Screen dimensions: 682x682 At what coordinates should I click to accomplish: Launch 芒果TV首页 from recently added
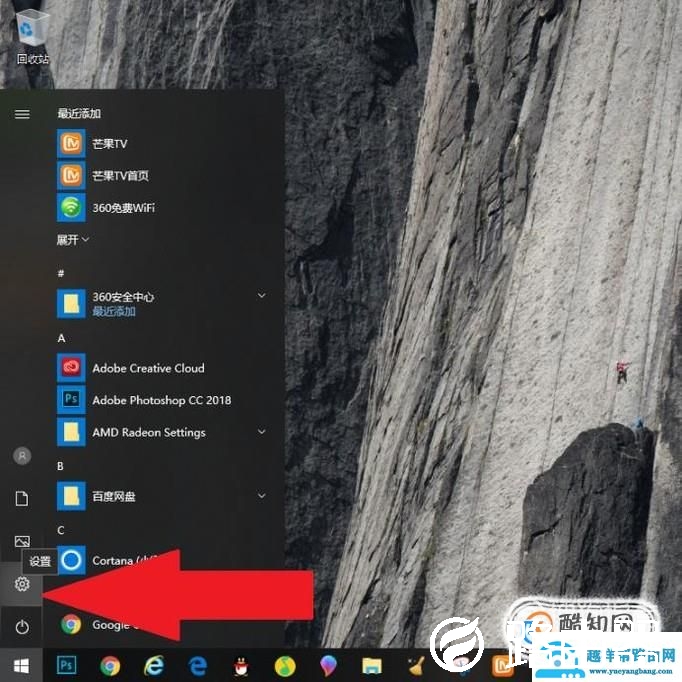[x=120, y=176]
